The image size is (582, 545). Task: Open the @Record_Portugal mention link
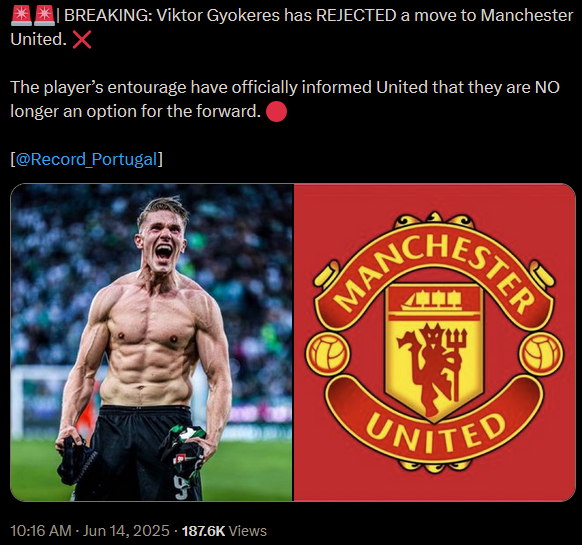pyautogui.click(x=86, y=159)
